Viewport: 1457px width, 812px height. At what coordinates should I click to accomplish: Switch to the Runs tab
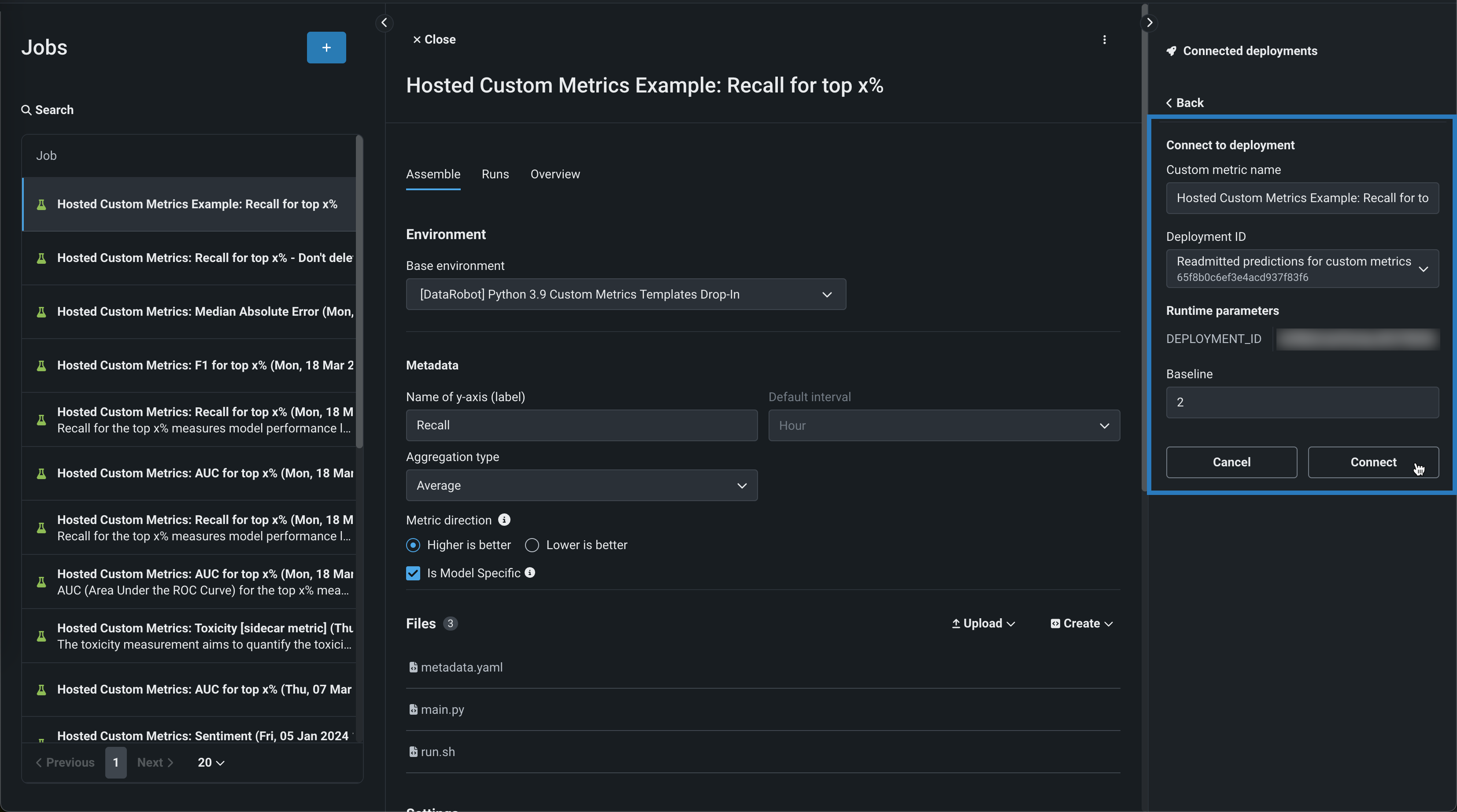coord(495,174)
